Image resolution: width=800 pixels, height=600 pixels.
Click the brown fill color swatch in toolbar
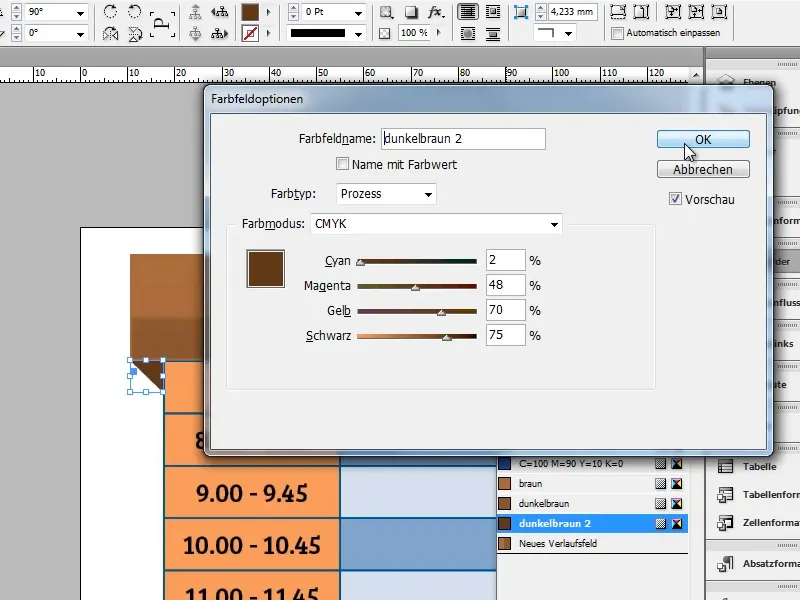[x=250, y=12]
